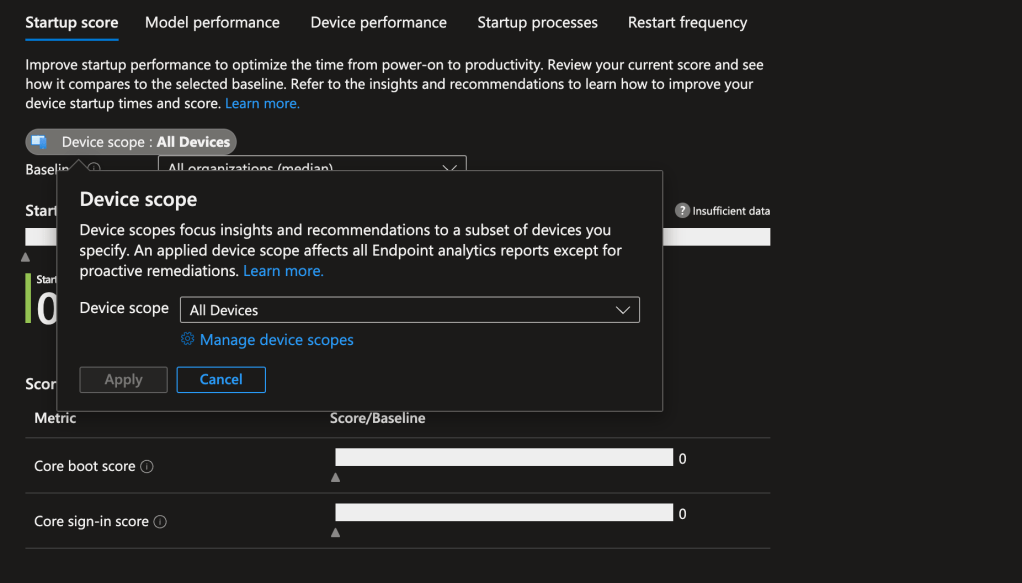
Task: Click the gear icon beside Manage device scopes
Action: 187,340
